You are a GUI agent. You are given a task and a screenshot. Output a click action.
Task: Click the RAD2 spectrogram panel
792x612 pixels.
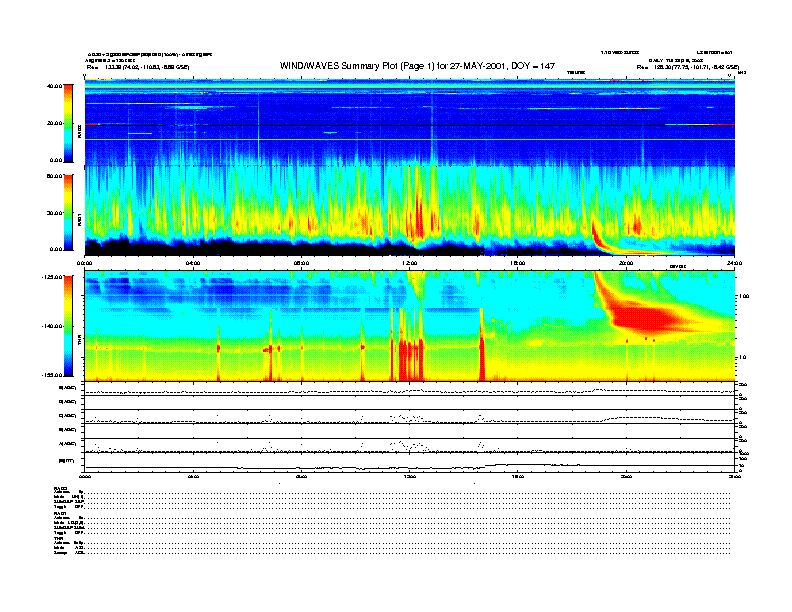tap(410, 123)
